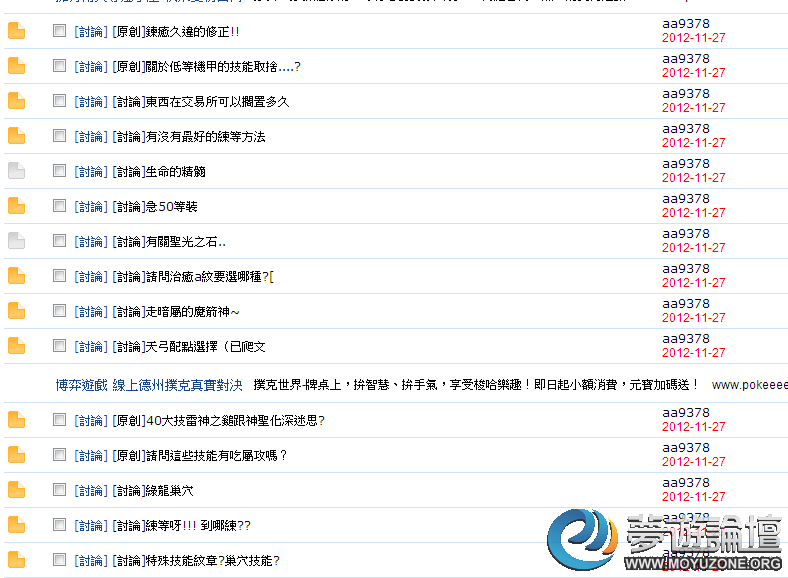Image resolution: width=788 pixels, height=578 pixels.
Task: Click [討論] category tag of 練癒久違的修正 row
Action: click(x=91, y=32)
